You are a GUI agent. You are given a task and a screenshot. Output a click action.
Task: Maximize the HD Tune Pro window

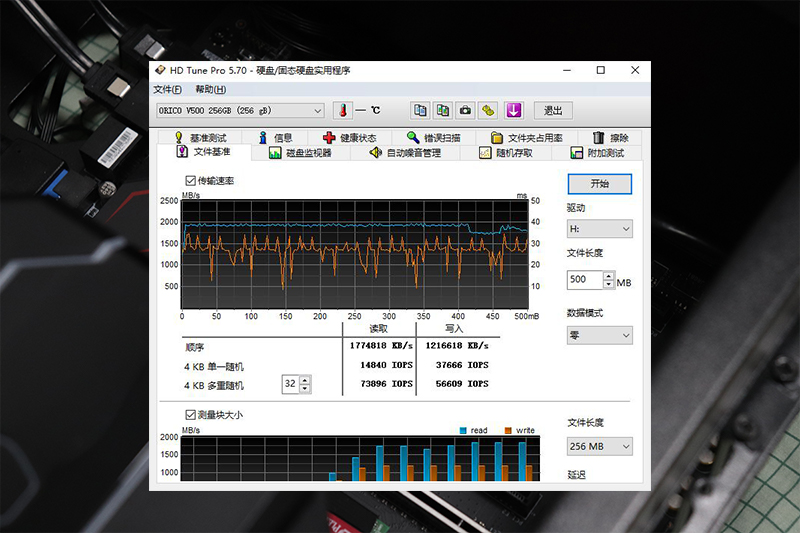[x=601, y=70]
